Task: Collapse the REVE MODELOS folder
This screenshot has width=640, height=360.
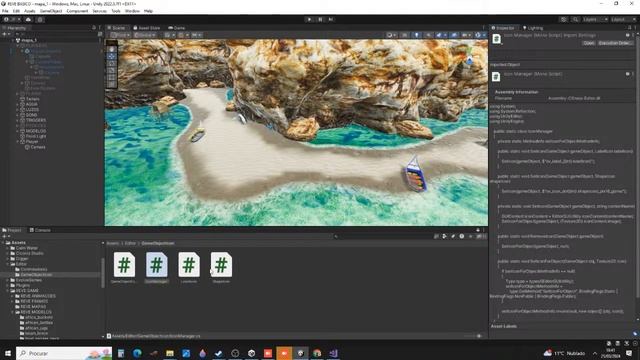Action: (13, 312)
